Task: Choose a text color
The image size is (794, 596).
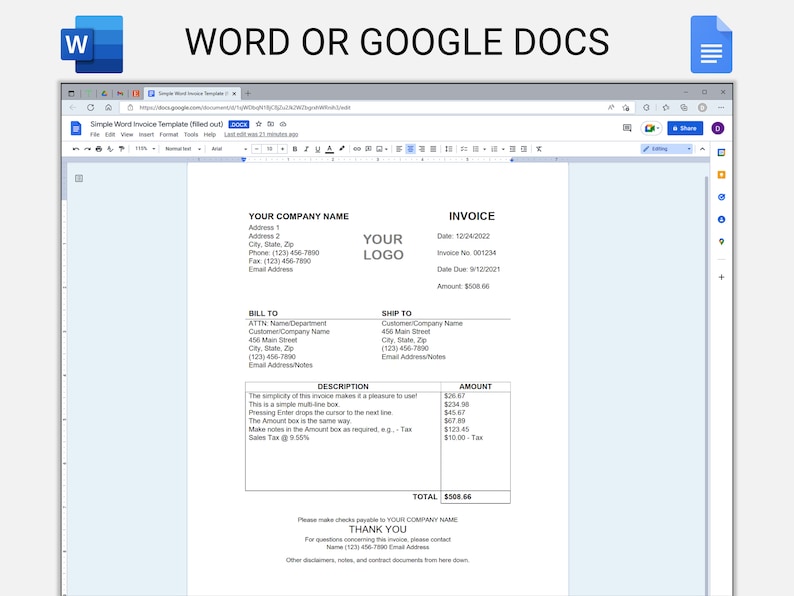Action: pos(330,149)
